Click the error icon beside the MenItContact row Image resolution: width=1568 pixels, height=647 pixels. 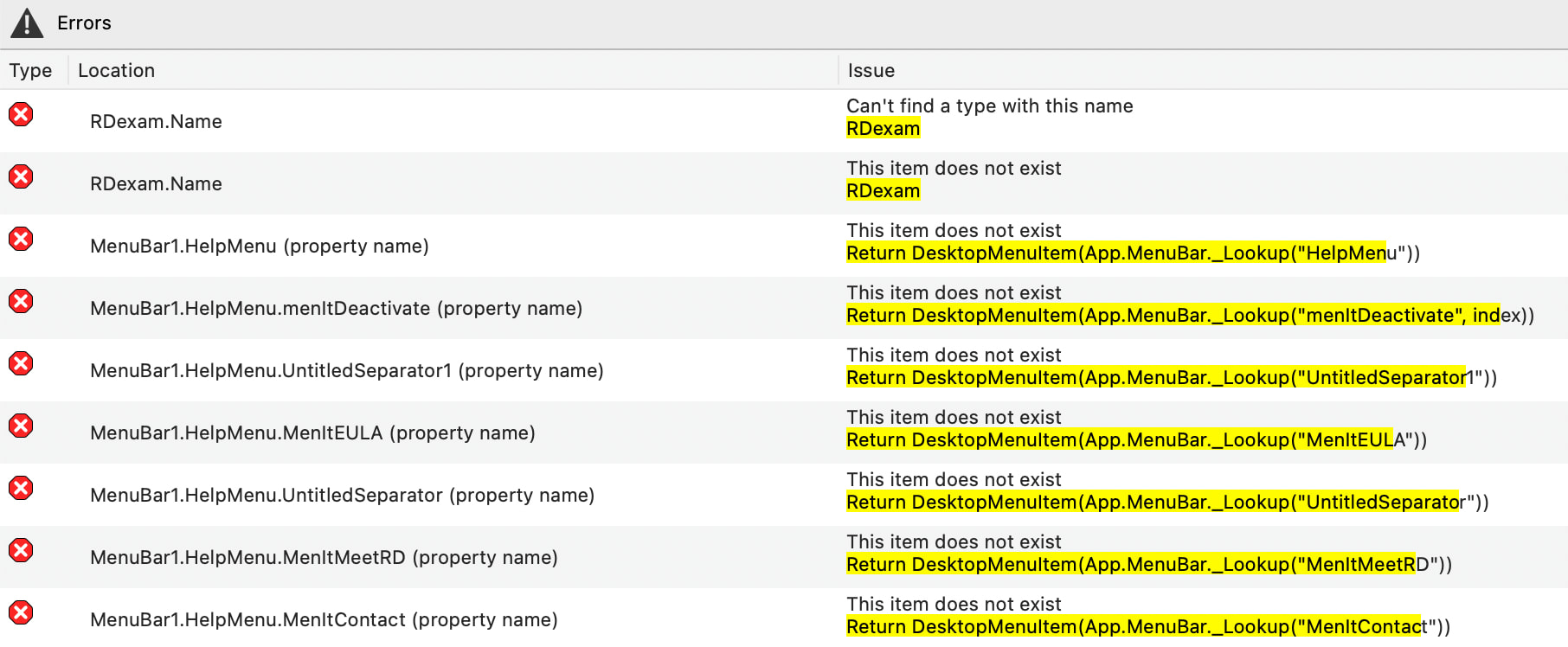21,612
